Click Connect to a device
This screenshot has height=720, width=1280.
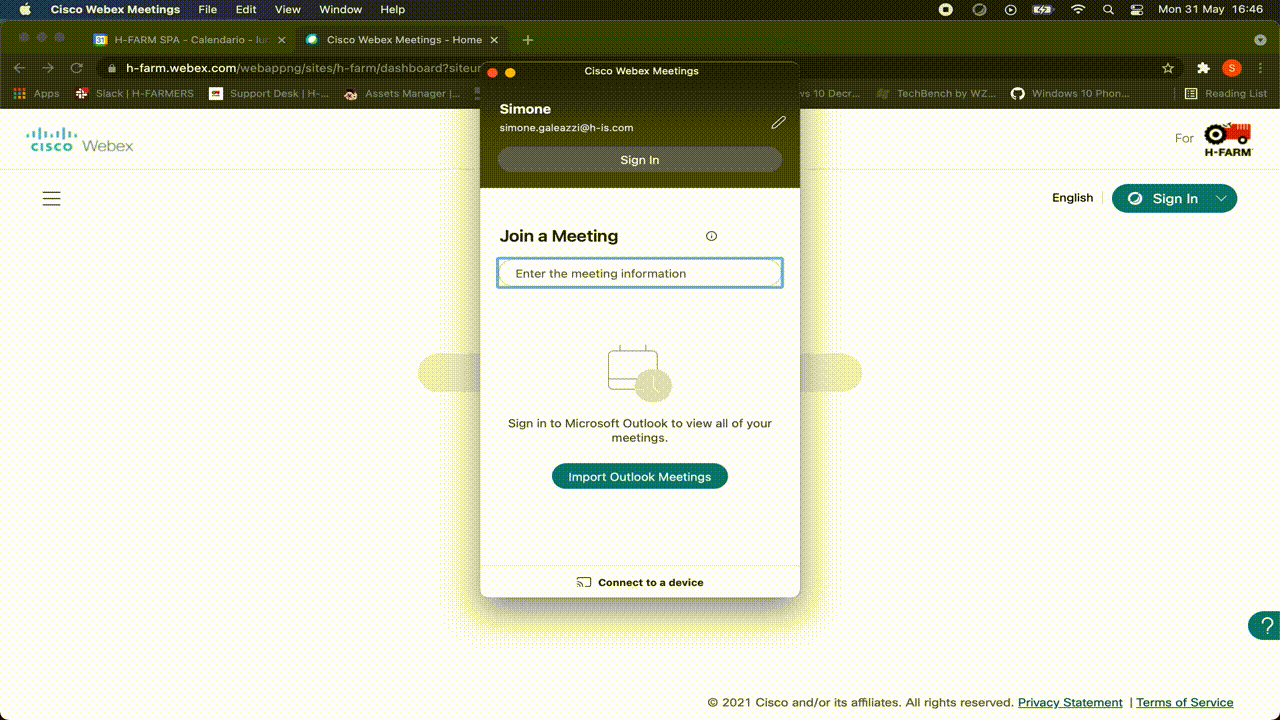coord(640,582)
